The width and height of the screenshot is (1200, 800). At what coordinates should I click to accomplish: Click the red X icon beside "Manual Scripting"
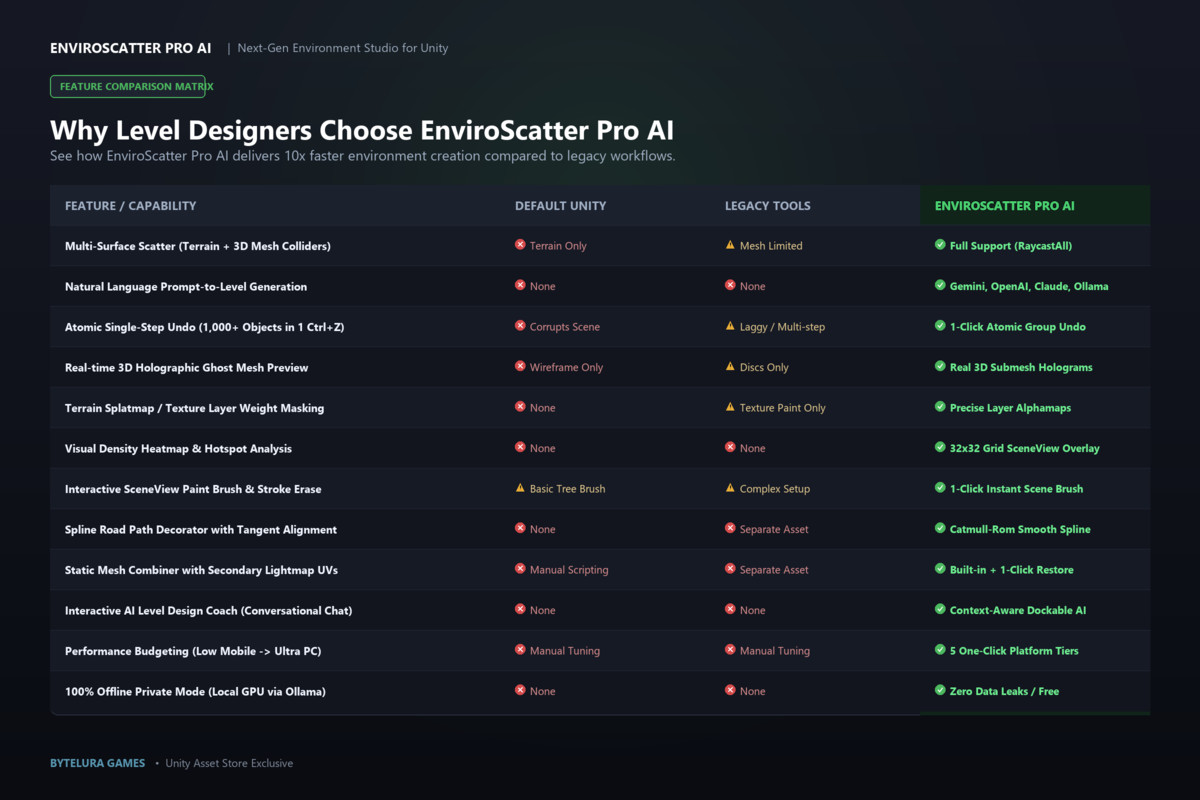(520, 569)
